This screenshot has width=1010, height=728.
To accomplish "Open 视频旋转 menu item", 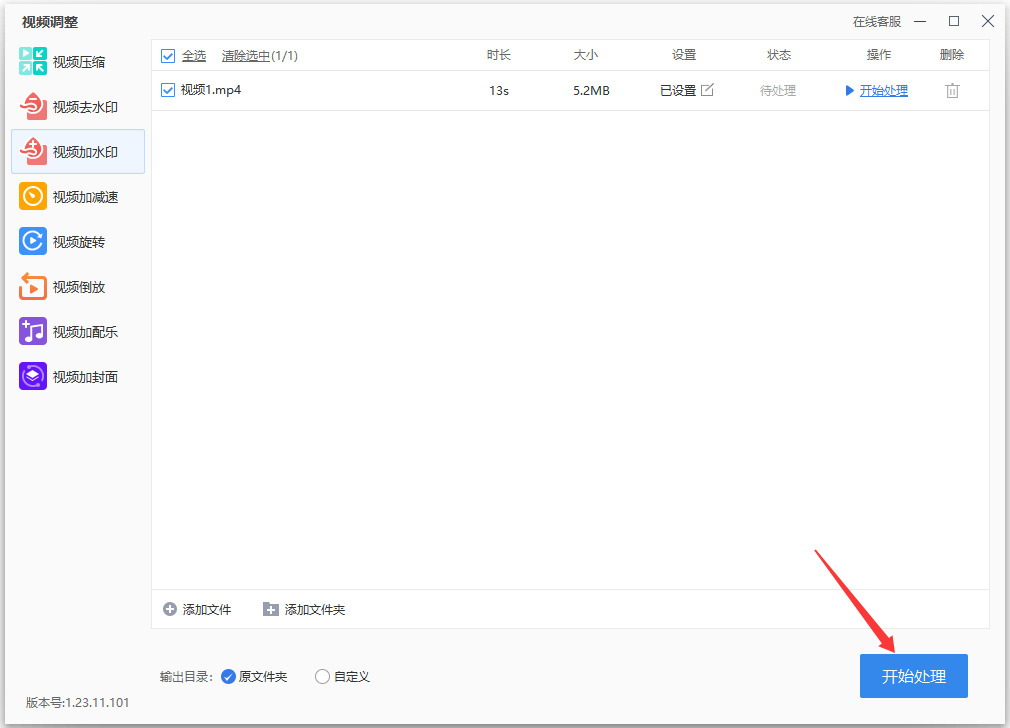I will 78,242.
